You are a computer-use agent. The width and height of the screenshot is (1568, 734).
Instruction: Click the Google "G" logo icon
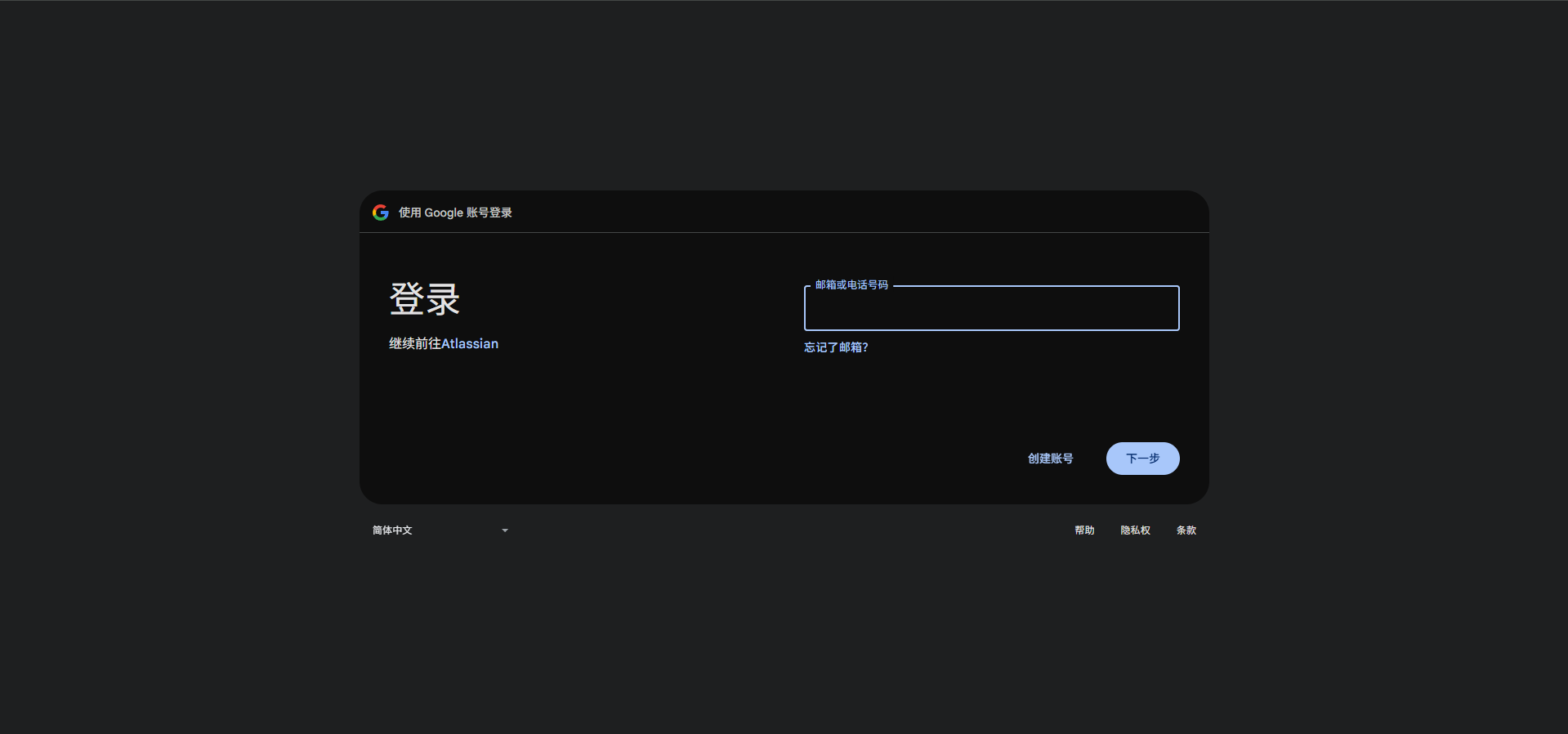tap(381, 213)
